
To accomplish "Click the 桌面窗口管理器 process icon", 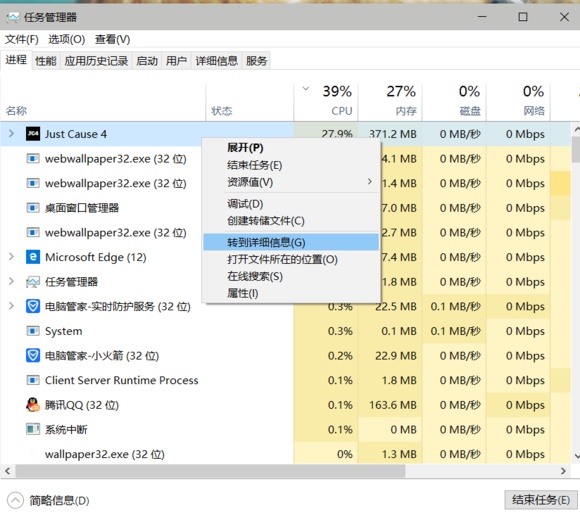I will click(x=33, y=208).
